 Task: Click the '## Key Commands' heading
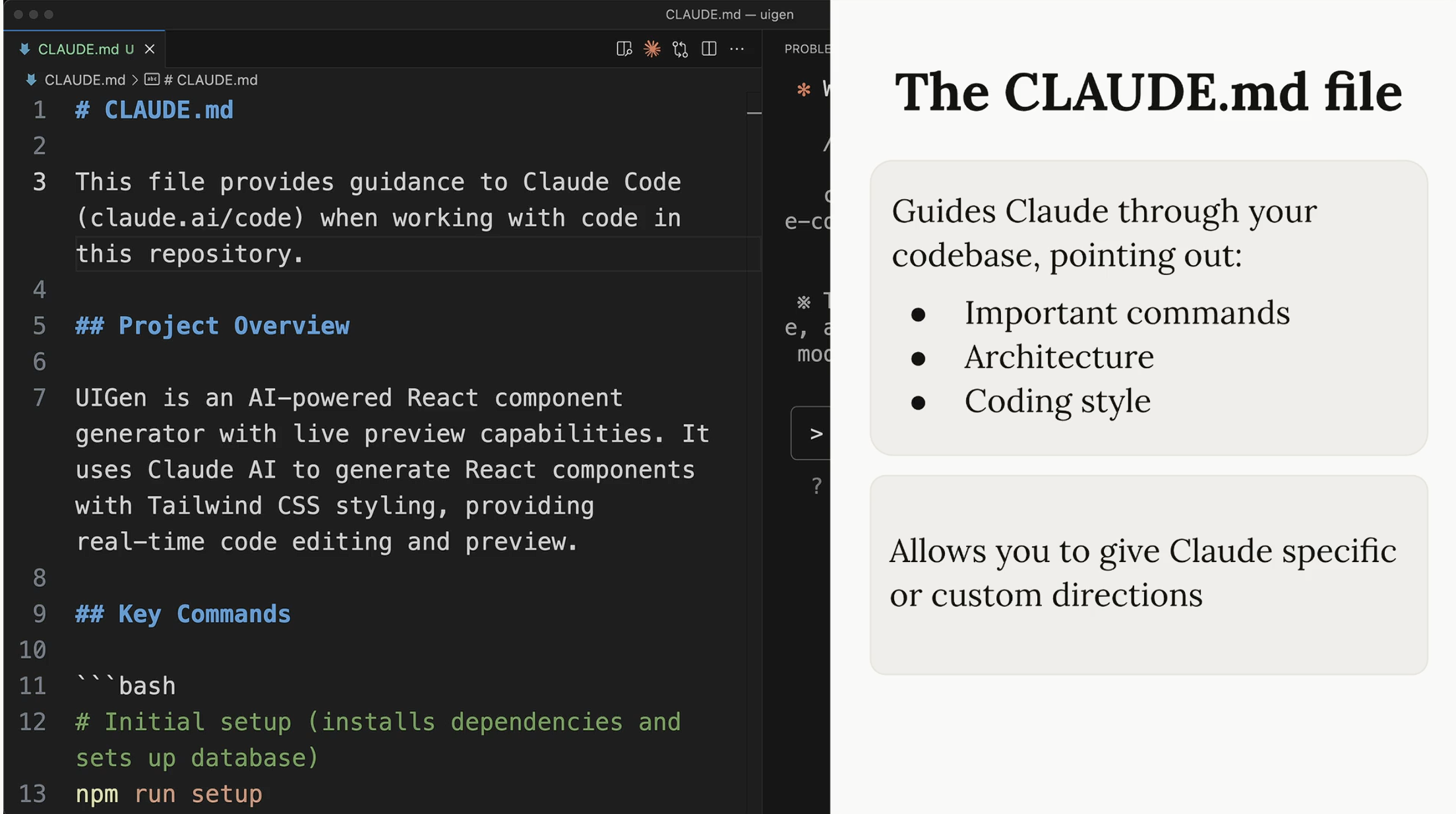(x=183, y=614)
